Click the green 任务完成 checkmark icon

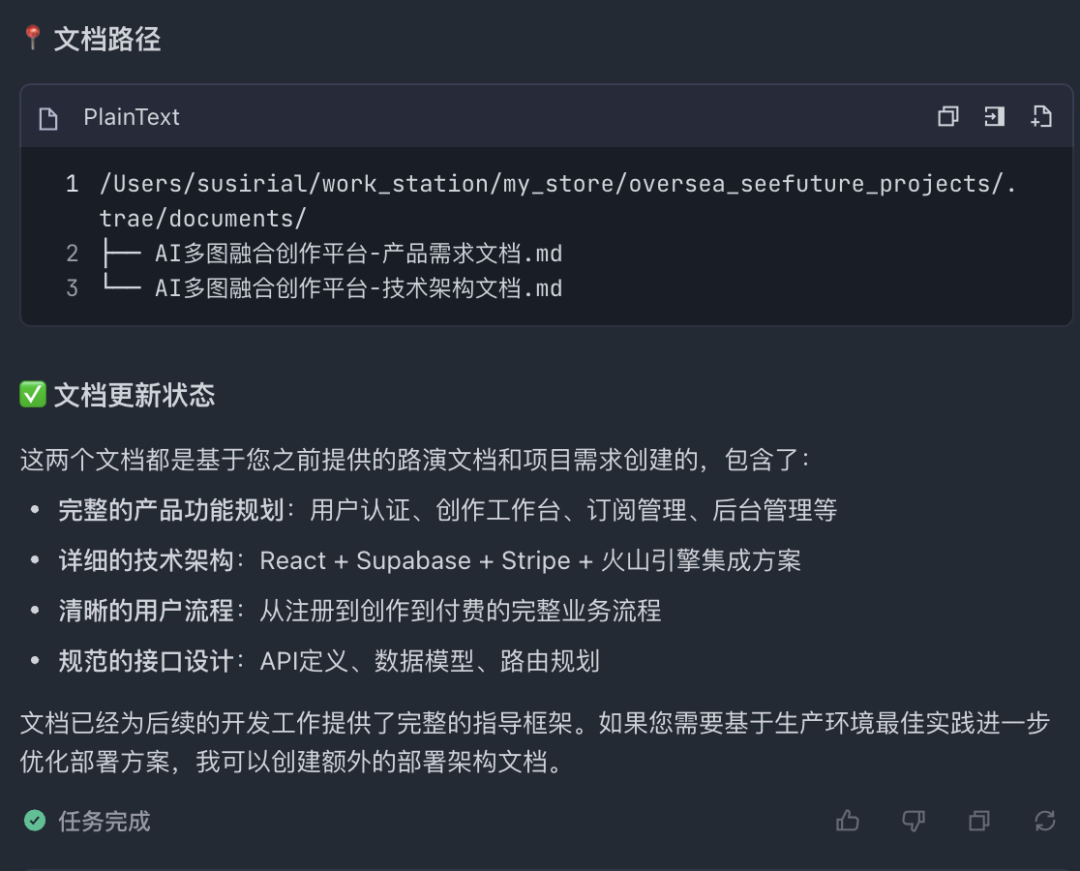35,821
